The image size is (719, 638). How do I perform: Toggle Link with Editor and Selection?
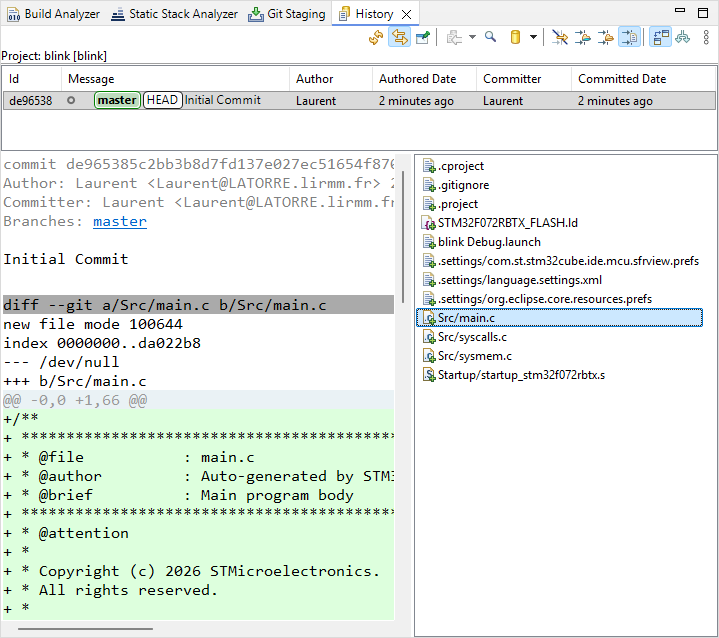point(399,38)
